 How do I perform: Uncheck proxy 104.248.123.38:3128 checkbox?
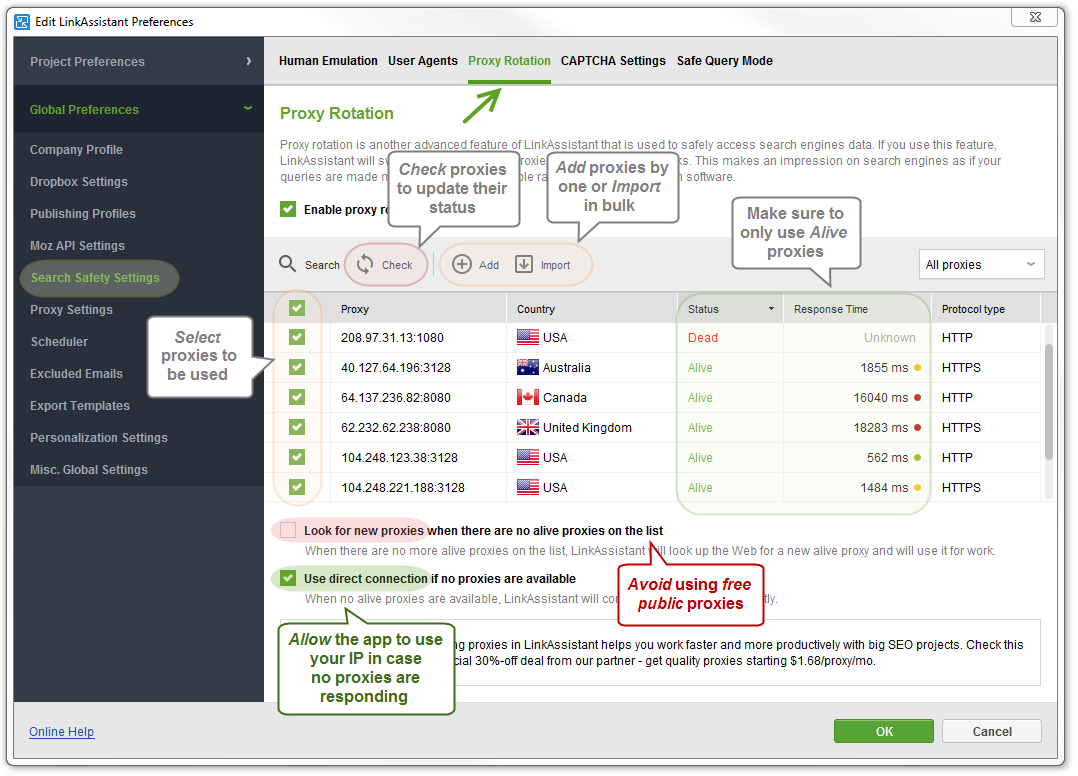coord(296,457)
